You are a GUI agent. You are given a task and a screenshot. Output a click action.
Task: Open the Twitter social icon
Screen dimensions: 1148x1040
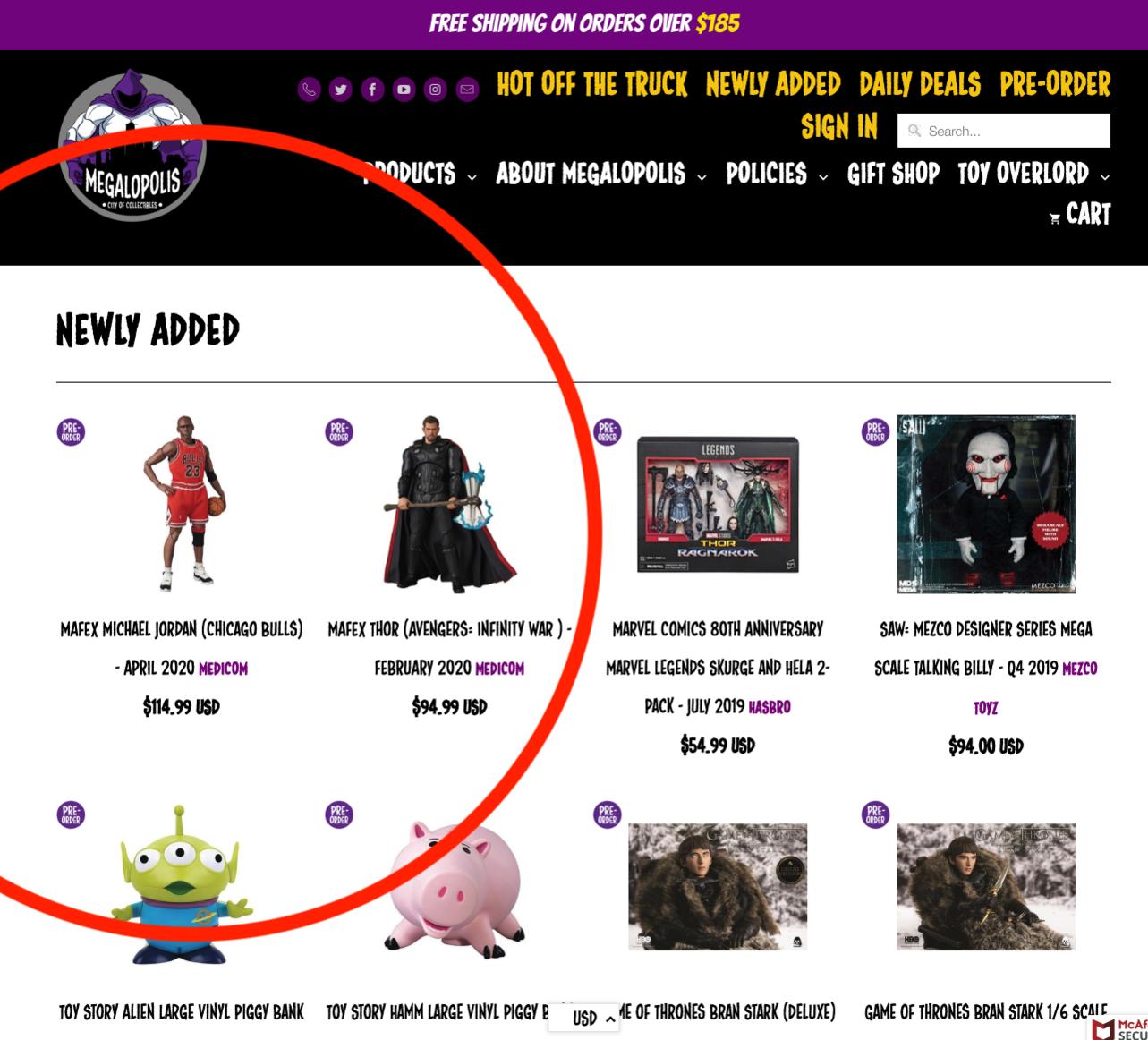[340, 90]
